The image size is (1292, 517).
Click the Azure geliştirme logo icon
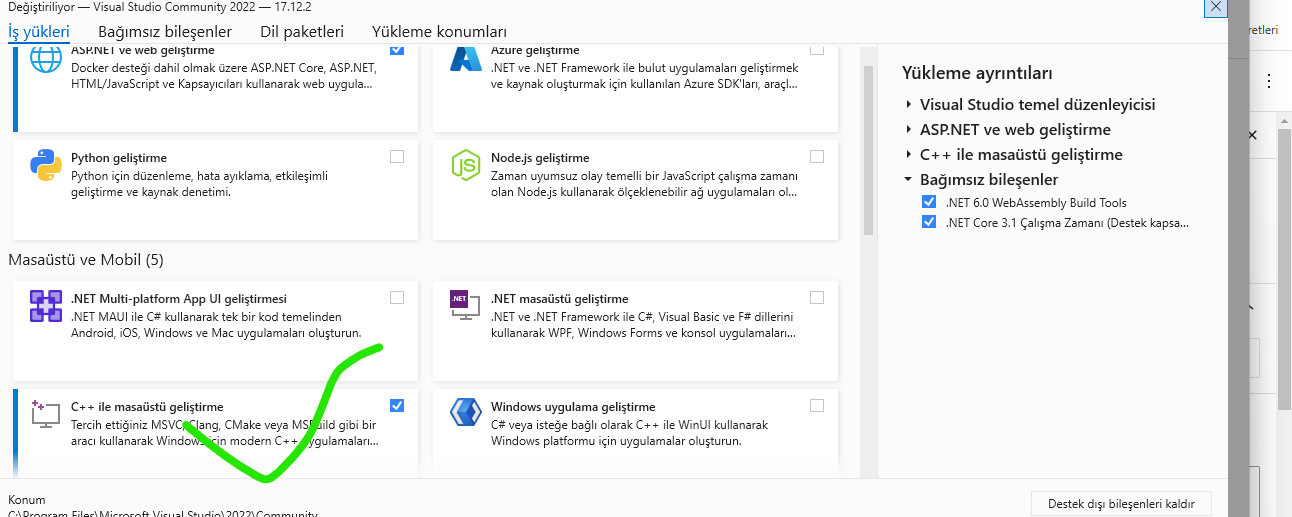[x=466, y=59]
